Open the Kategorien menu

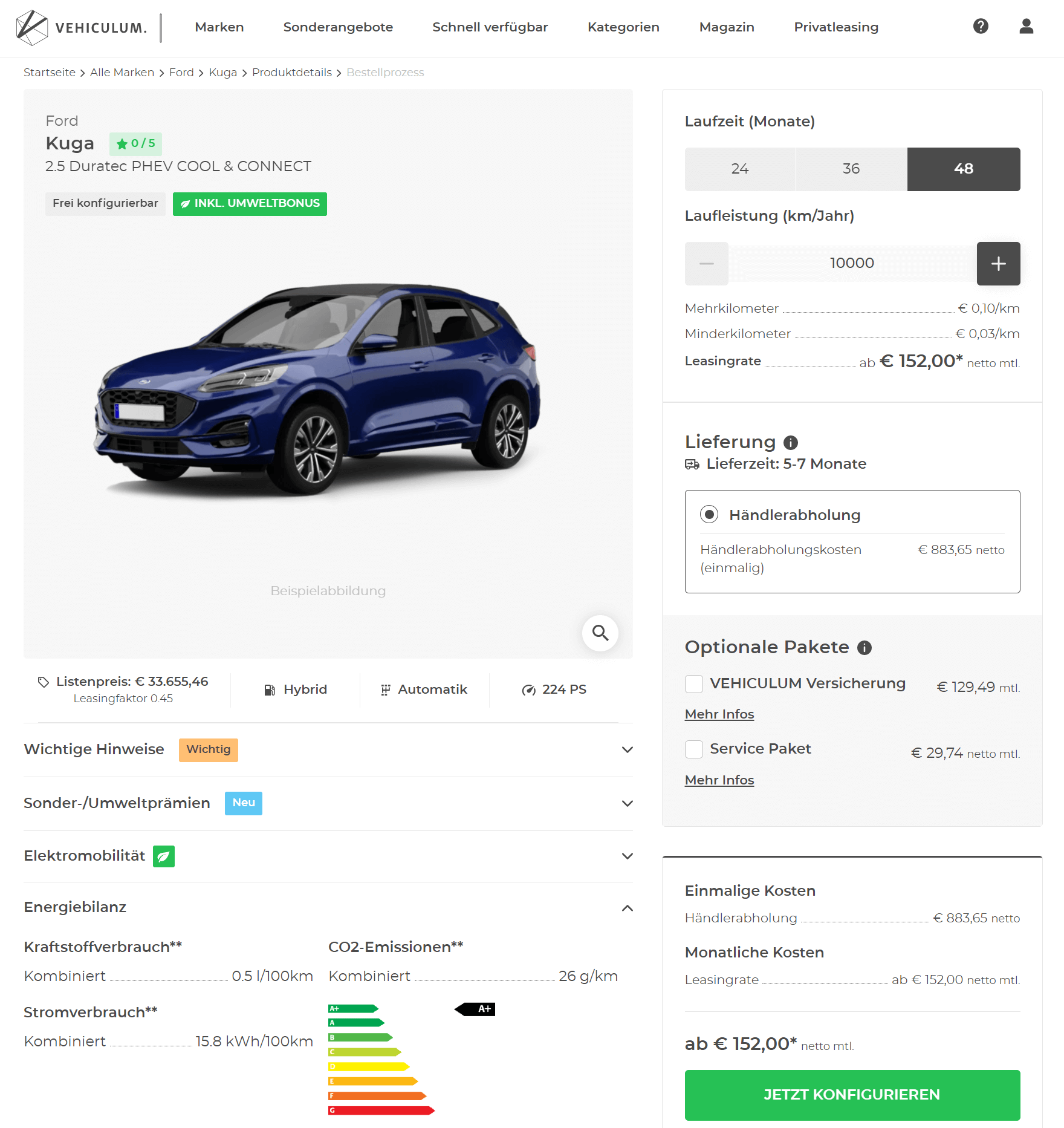[x=623, y=27]
